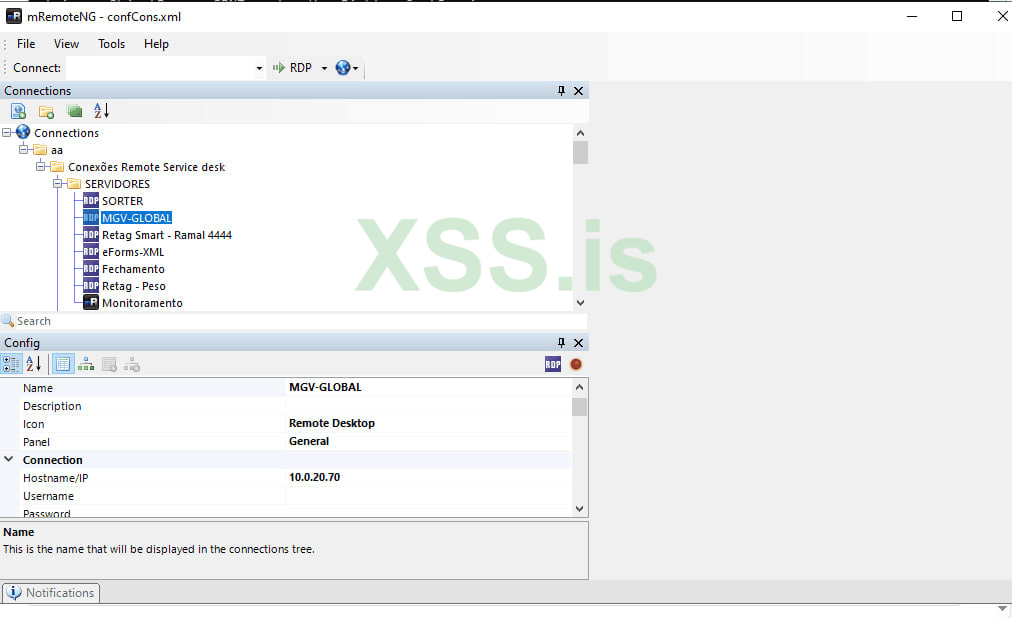Click the RDP quick connect button
Viewport: 1012px width, 618px height.
(x=292, y=68)
